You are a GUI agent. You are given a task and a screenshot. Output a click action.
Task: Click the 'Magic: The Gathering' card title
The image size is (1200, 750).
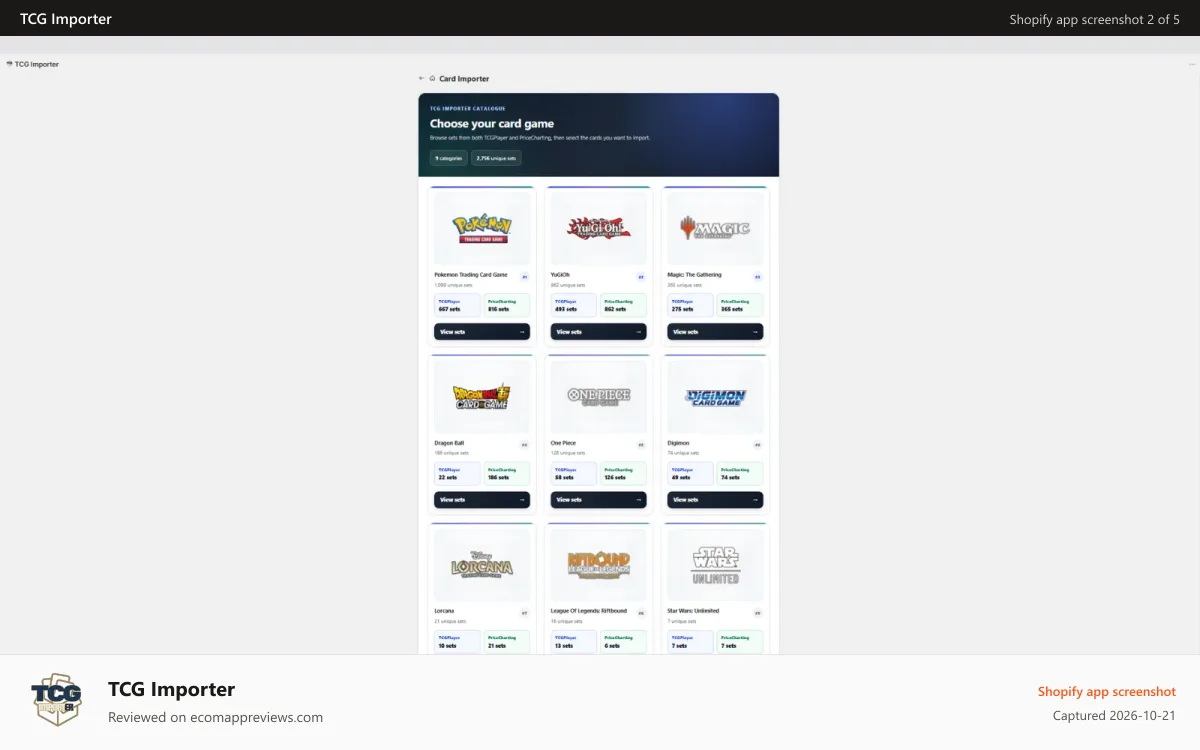click(x=694, y=274)
